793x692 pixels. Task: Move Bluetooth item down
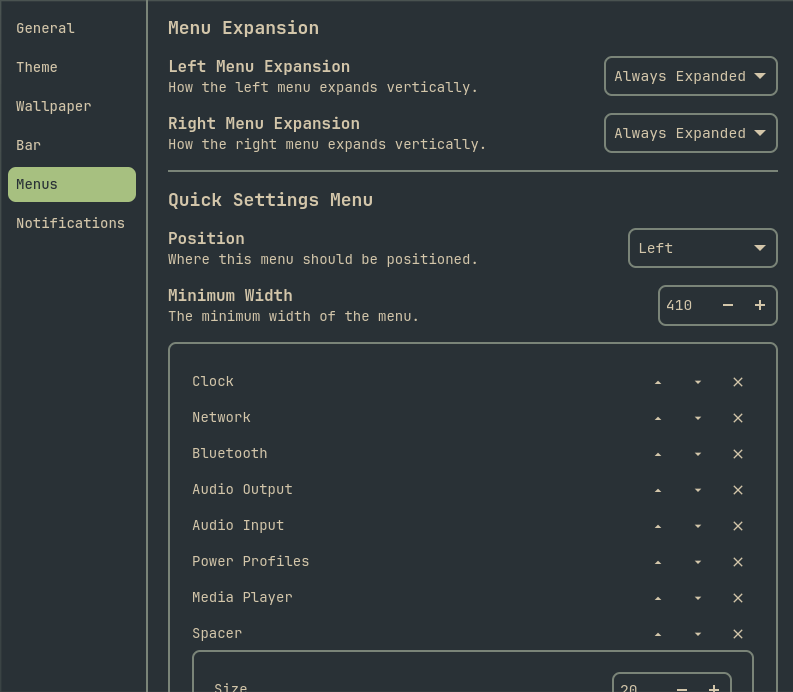[698, 454]
